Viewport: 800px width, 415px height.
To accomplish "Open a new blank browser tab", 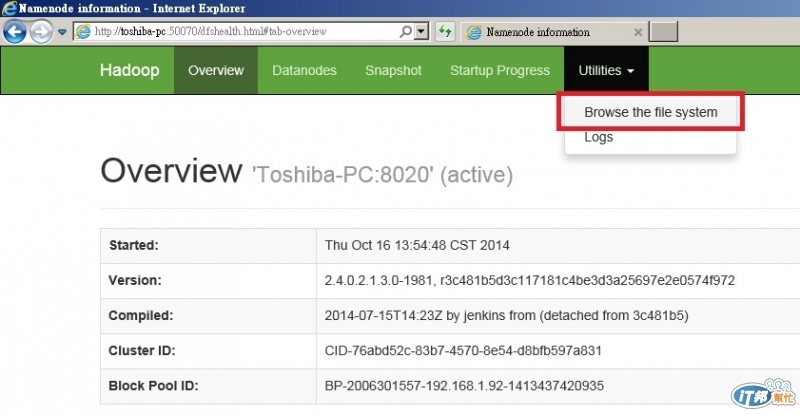I will (663, 32).
